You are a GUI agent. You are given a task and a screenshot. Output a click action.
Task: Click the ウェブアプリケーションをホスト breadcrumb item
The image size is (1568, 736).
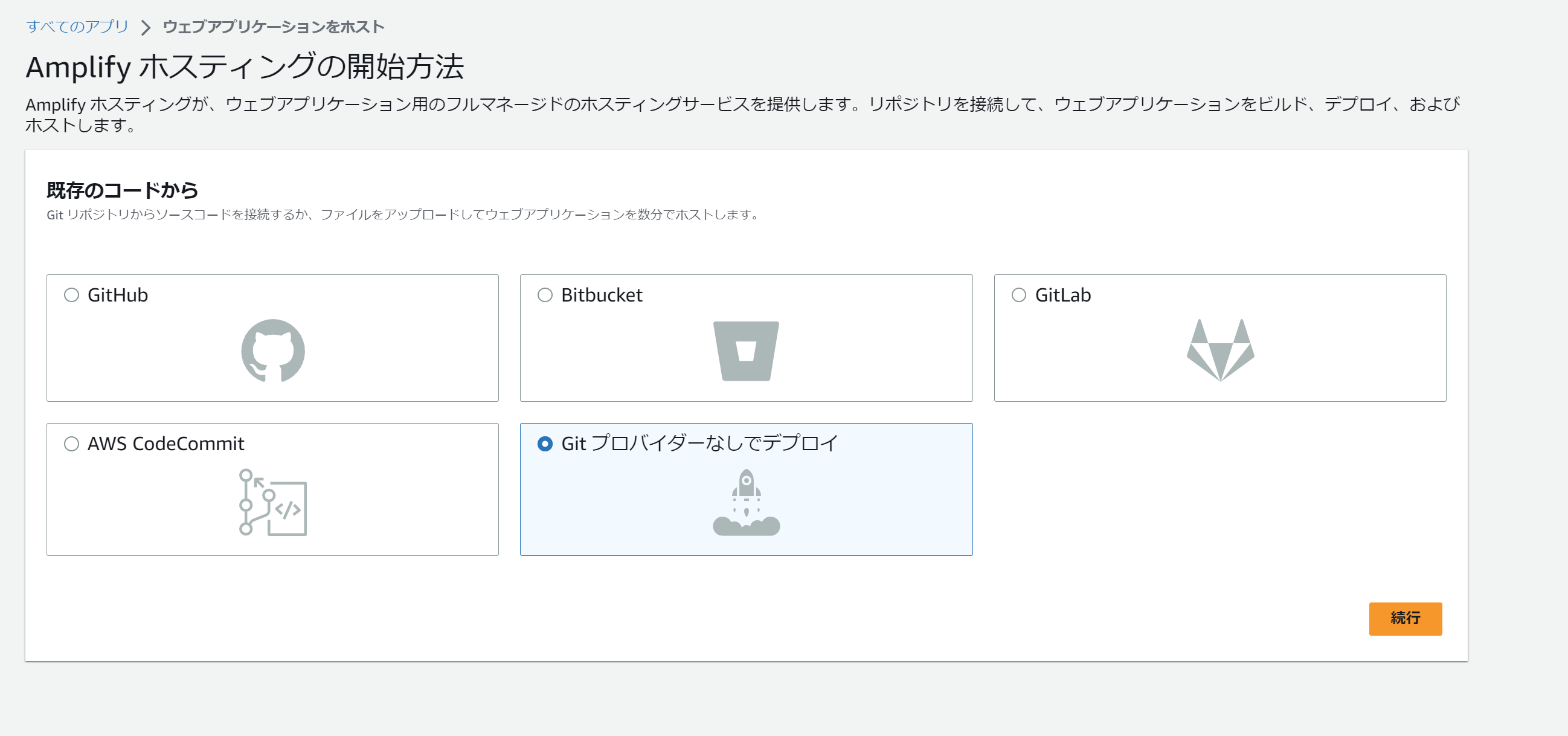point(273,27)
